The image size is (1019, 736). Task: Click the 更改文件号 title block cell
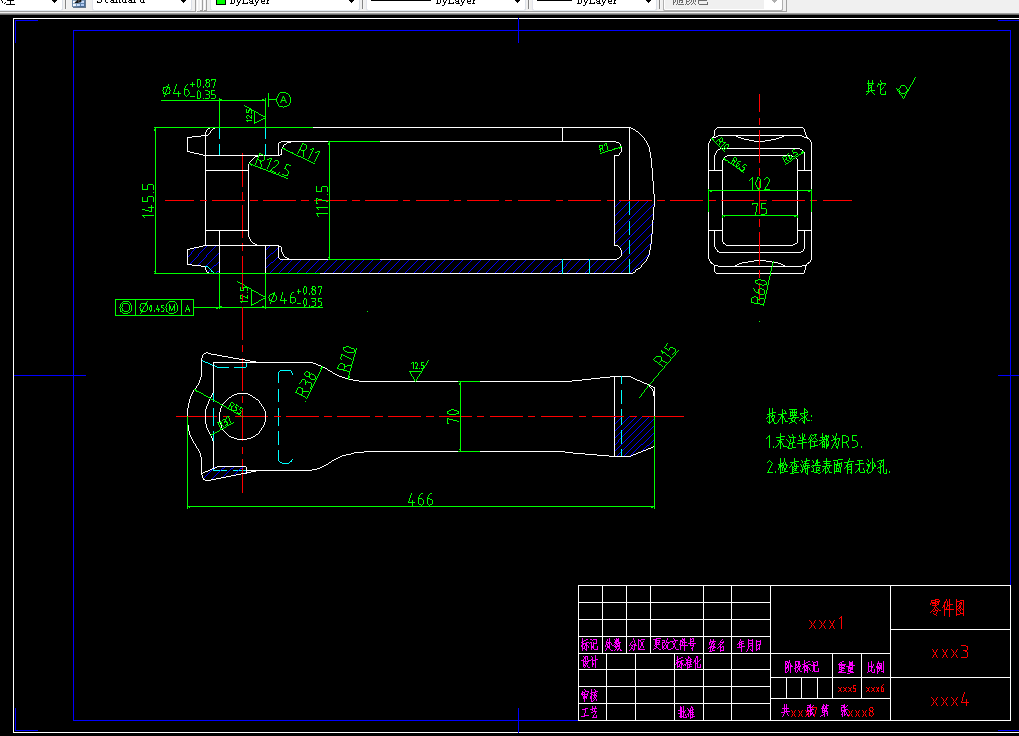(675, 644)
